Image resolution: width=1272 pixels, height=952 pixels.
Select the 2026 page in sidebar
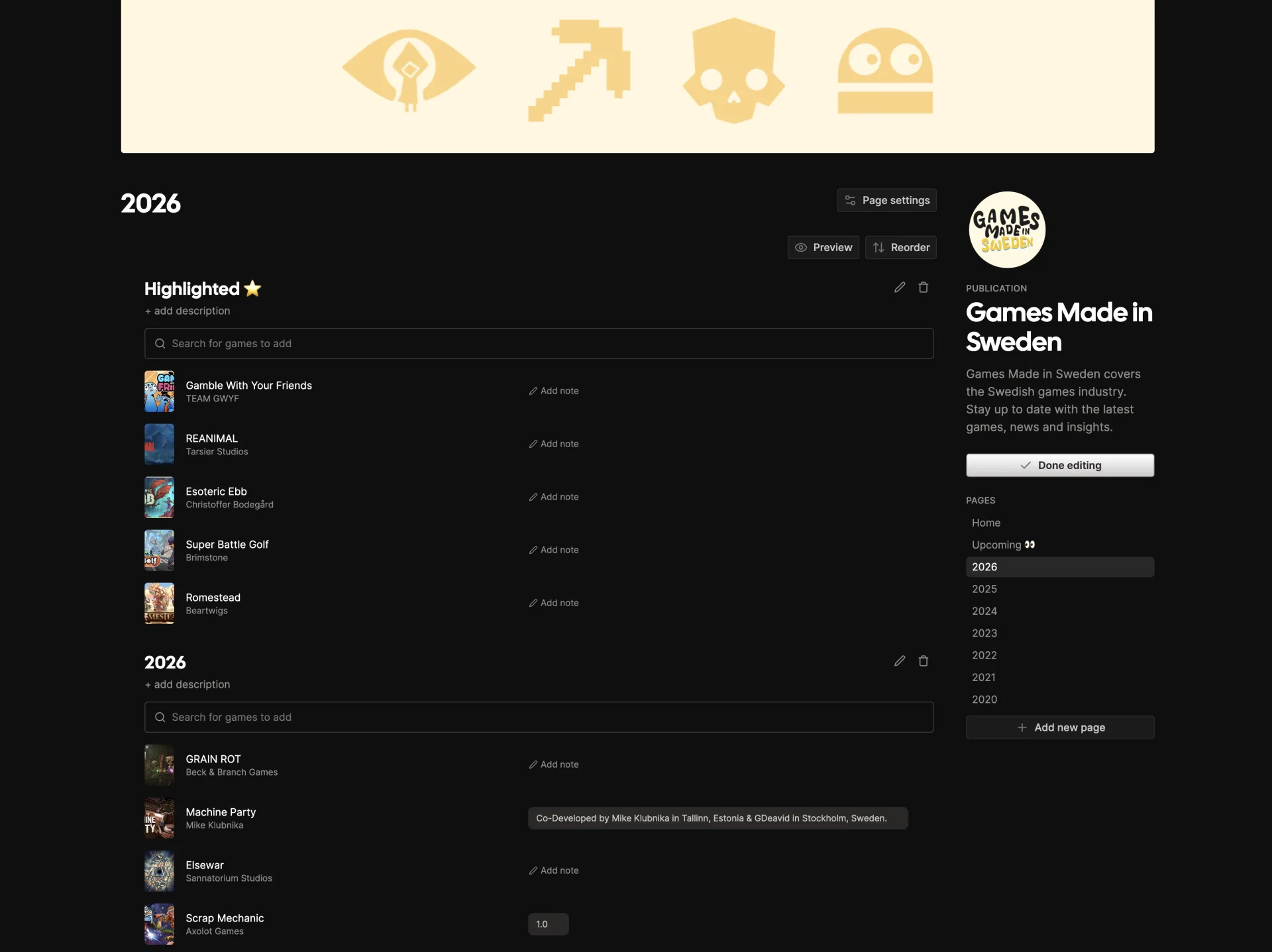[1060, 567]
